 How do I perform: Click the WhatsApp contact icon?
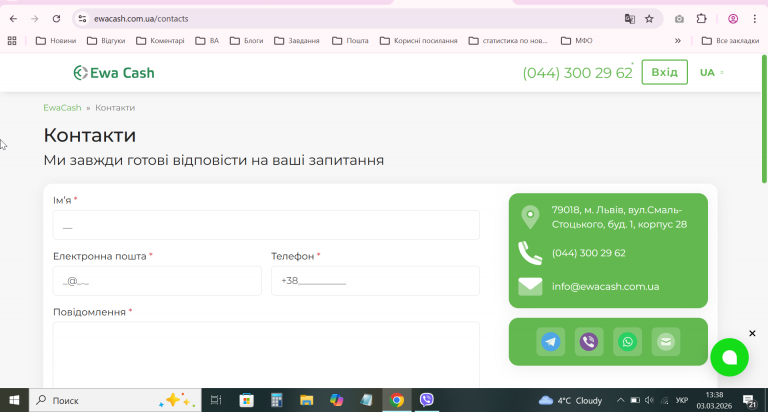[627, 341]
